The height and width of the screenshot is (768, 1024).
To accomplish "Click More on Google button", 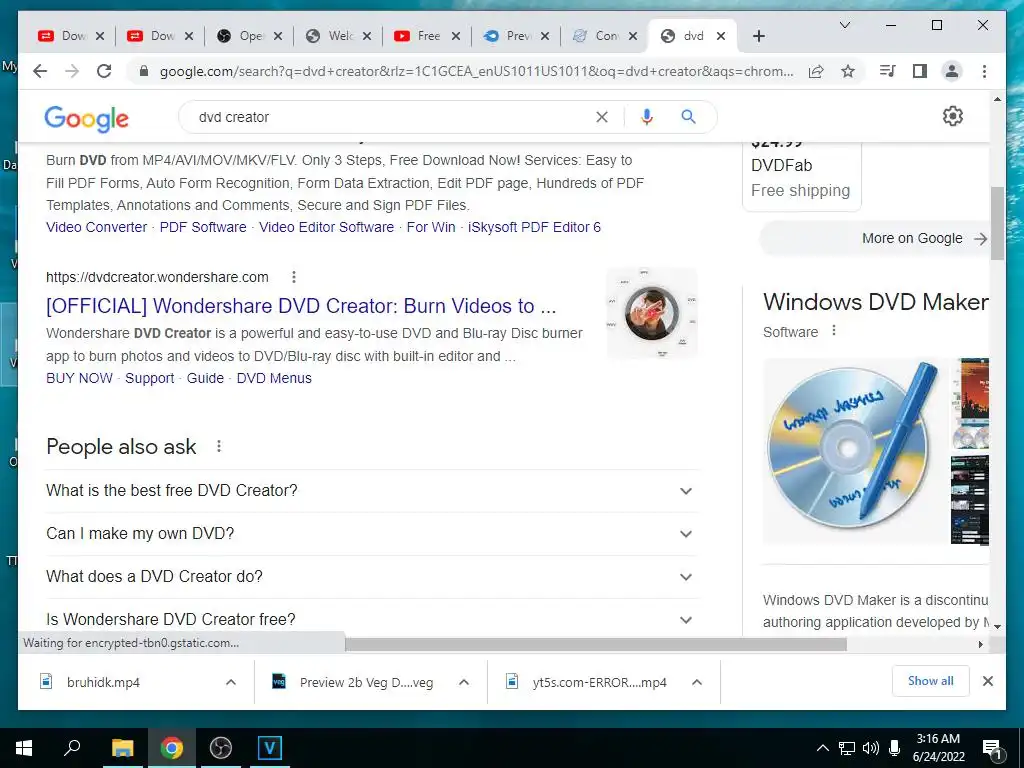I will [875, 238].
